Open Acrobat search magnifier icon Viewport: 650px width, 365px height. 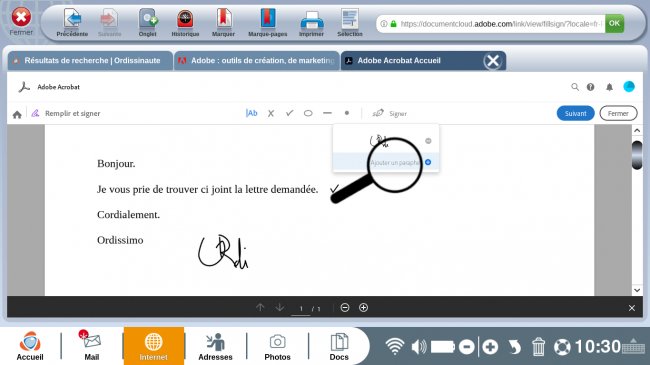click(x=575, y=87)
